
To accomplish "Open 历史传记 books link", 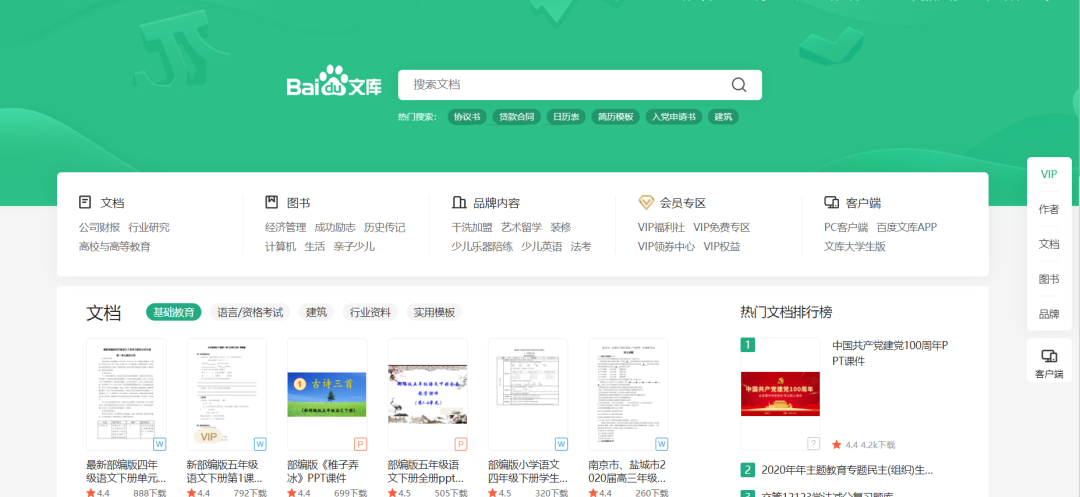I will 384,227.
